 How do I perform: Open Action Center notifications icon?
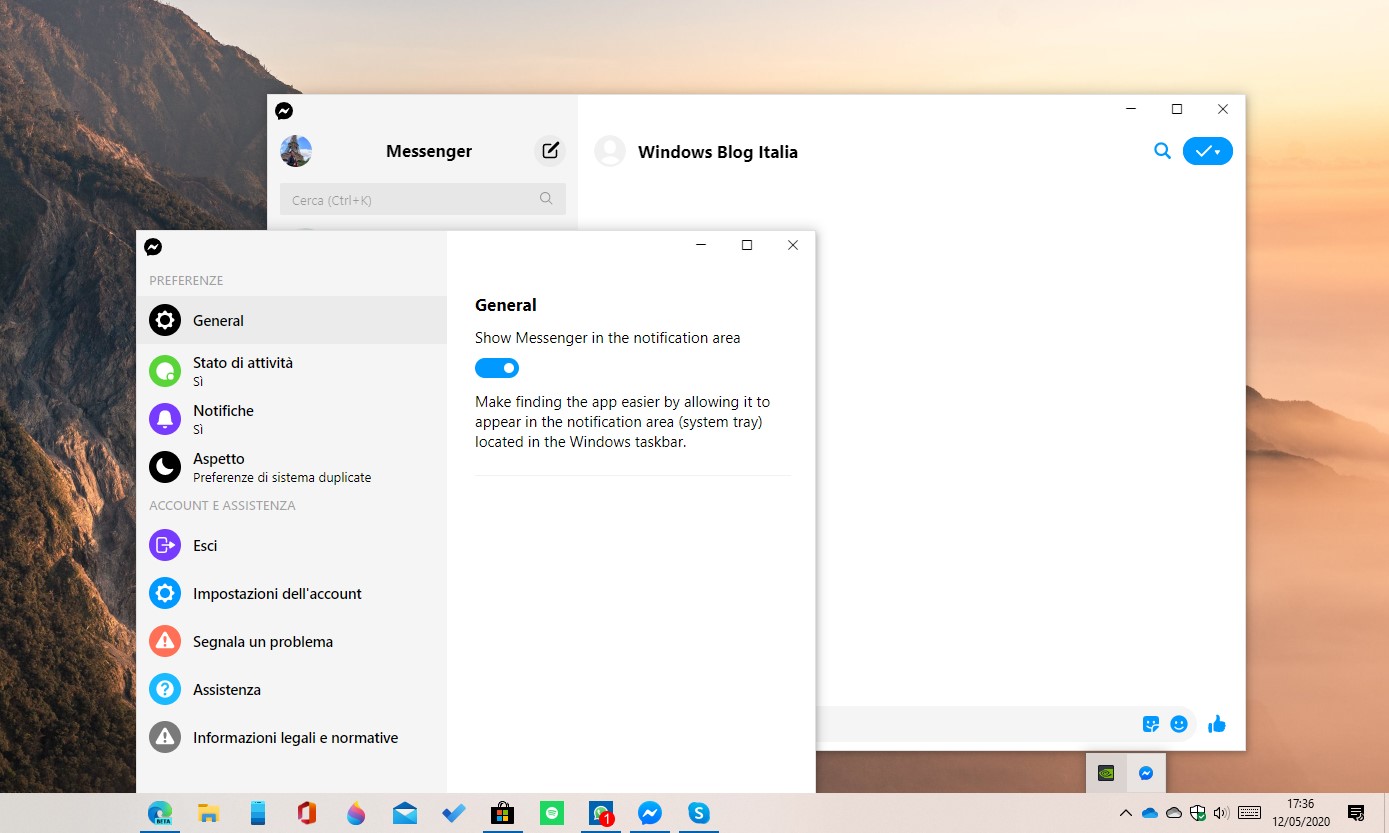click(x=1356, y=813)
